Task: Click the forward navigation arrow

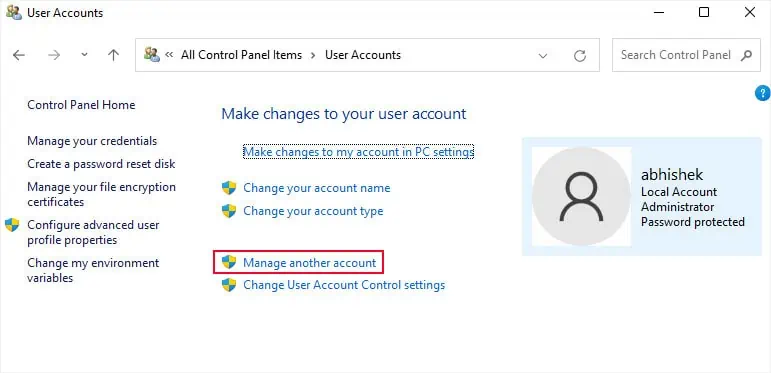Action: point(54,55)
